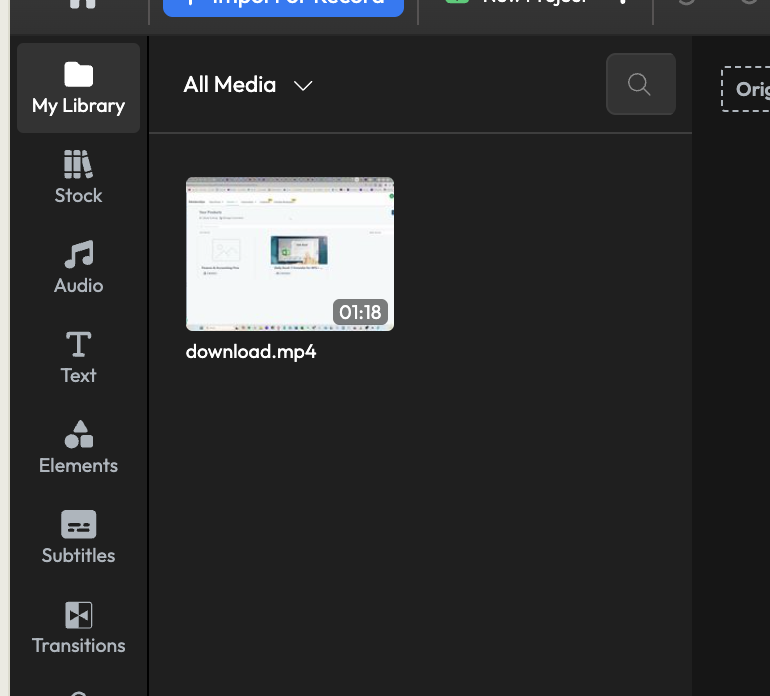Image resolution: width=770 pixels, height=696 pixels.
Task: Click the redo arrow in top bar
Action: (748, 3)
